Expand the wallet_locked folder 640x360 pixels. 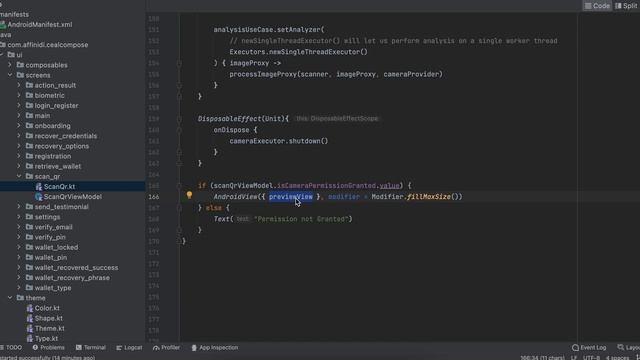tap(19, 247)
